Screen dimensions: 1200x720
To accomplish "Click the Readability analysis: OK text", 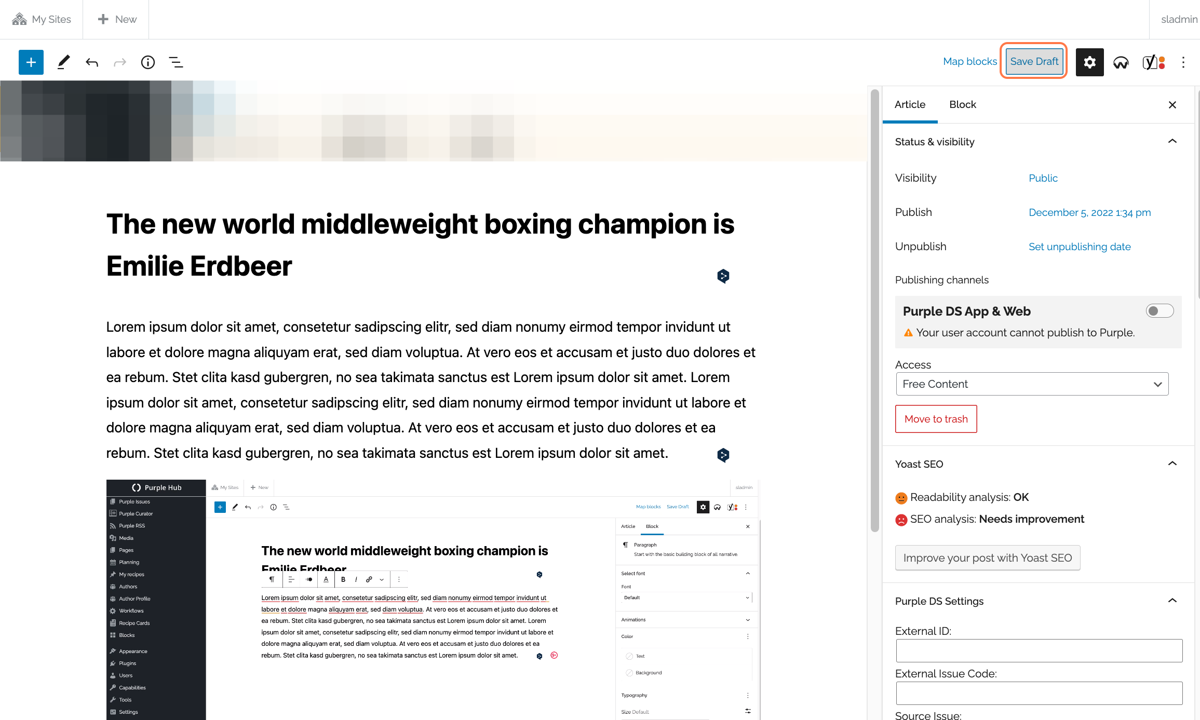I will coord(969,497).
